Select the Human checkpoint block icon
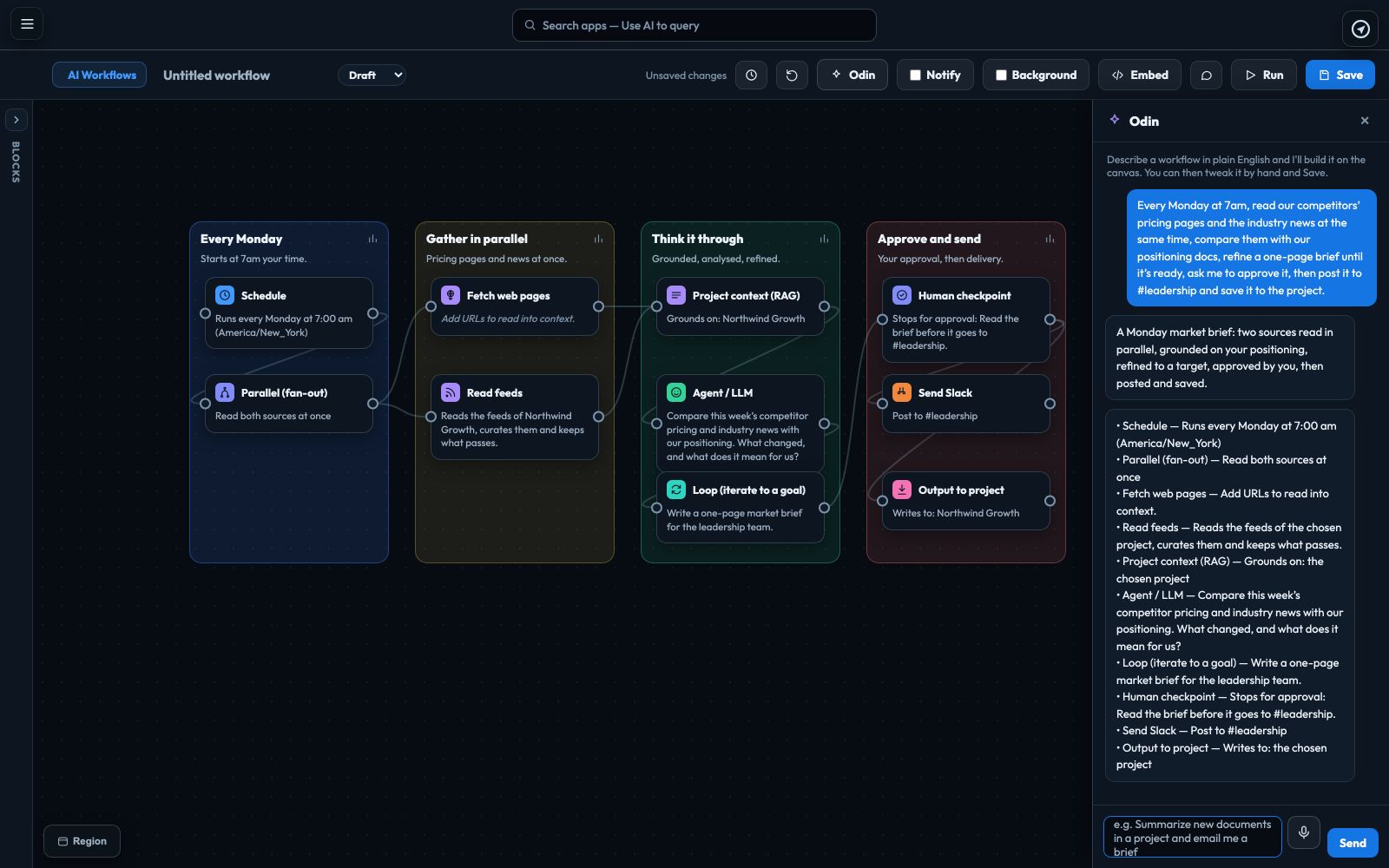The image size is (1389, 868). 902,295
